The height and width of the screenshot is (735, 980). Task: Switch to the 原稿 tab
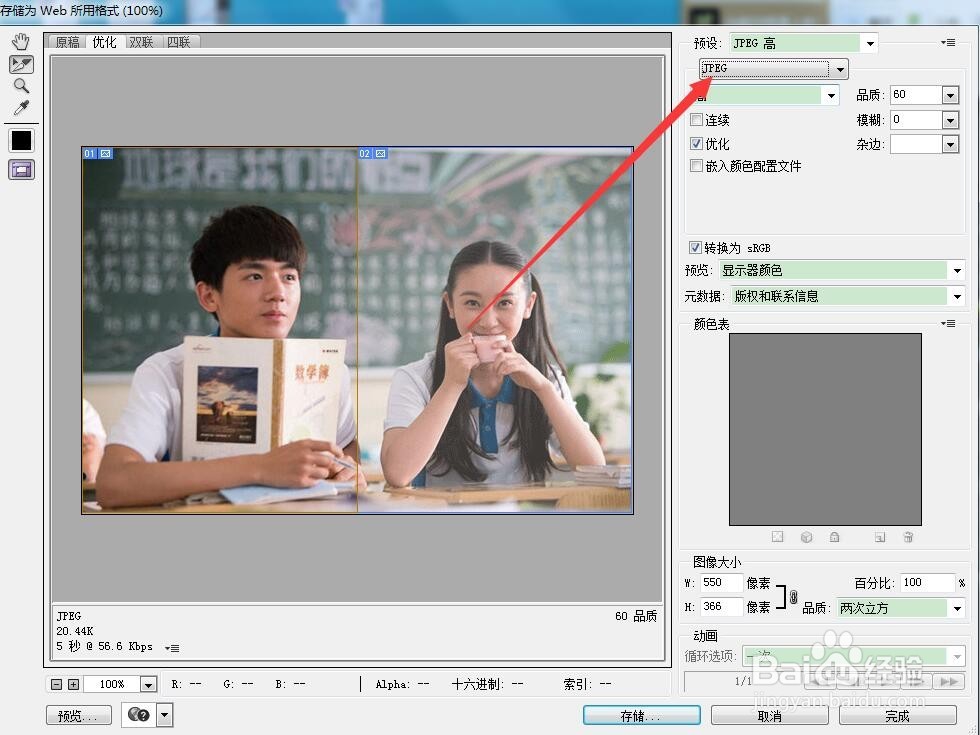click(68, 42)
